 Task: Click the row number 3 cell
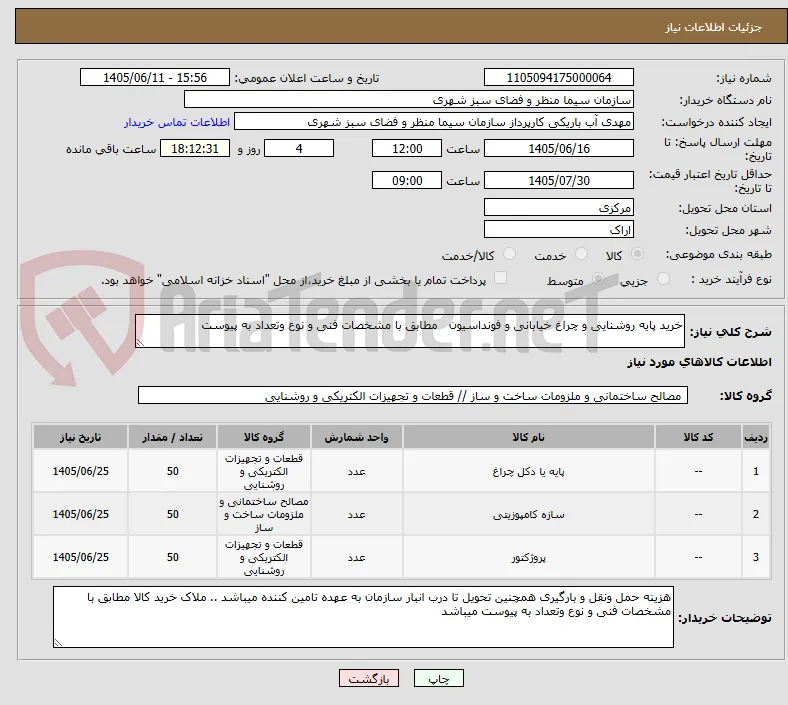click(755, 558)
